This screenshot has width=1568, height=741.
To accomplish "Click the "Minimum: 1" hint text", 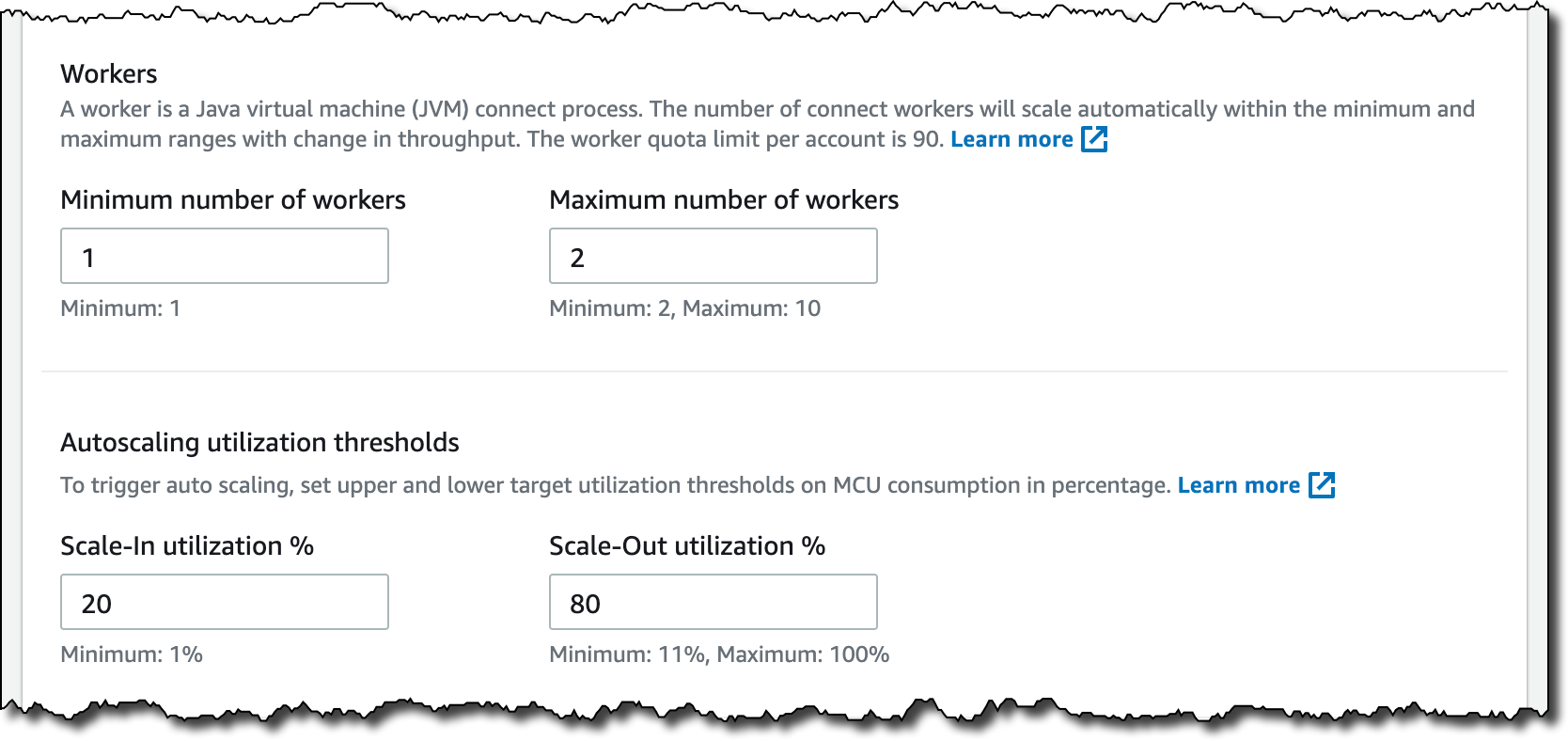I will pyautogui.click(x=120, y=308).
